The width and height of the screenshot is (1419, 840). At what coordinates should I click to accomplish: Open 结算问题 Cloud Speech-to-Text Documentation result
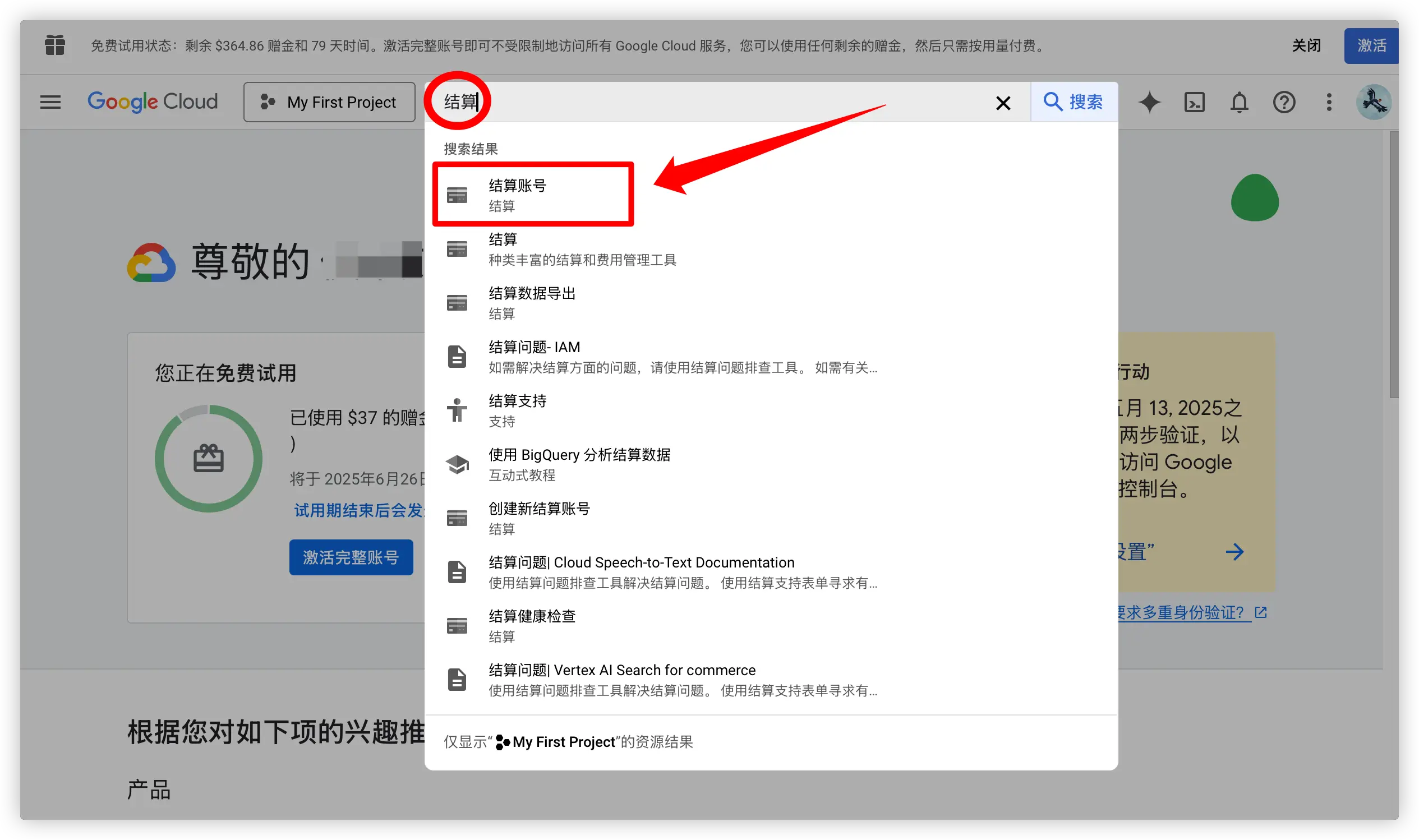[x=771, y=572]
